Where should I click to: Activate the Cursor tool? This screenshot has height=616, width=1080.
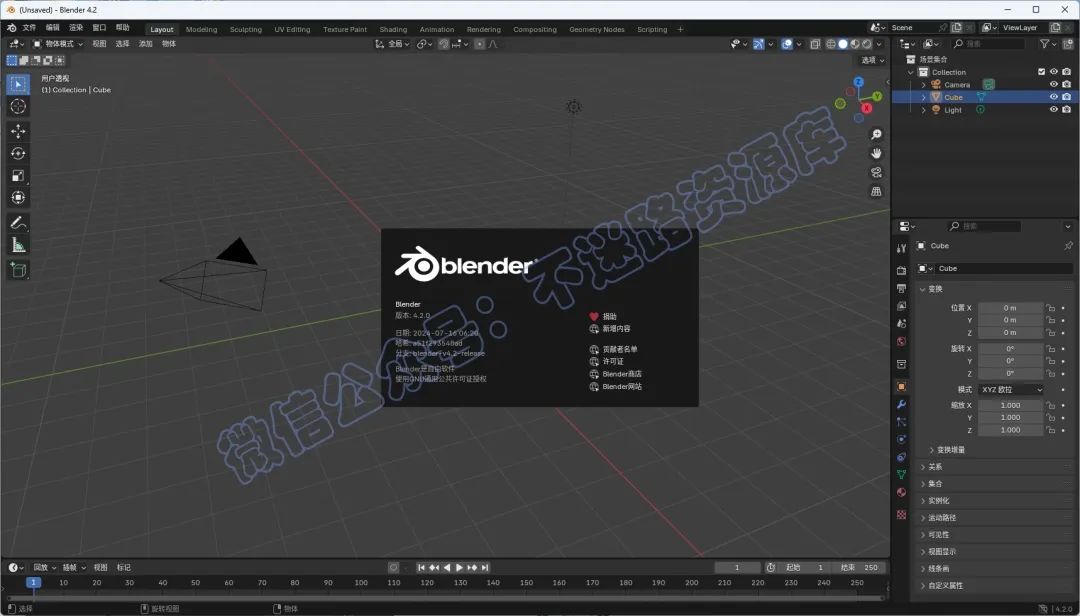(18, 106)
